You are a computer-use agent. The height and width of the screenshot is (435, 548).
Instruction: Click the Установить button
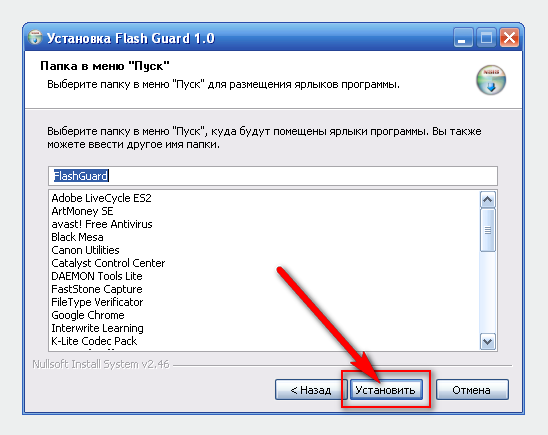pos(386,390)
